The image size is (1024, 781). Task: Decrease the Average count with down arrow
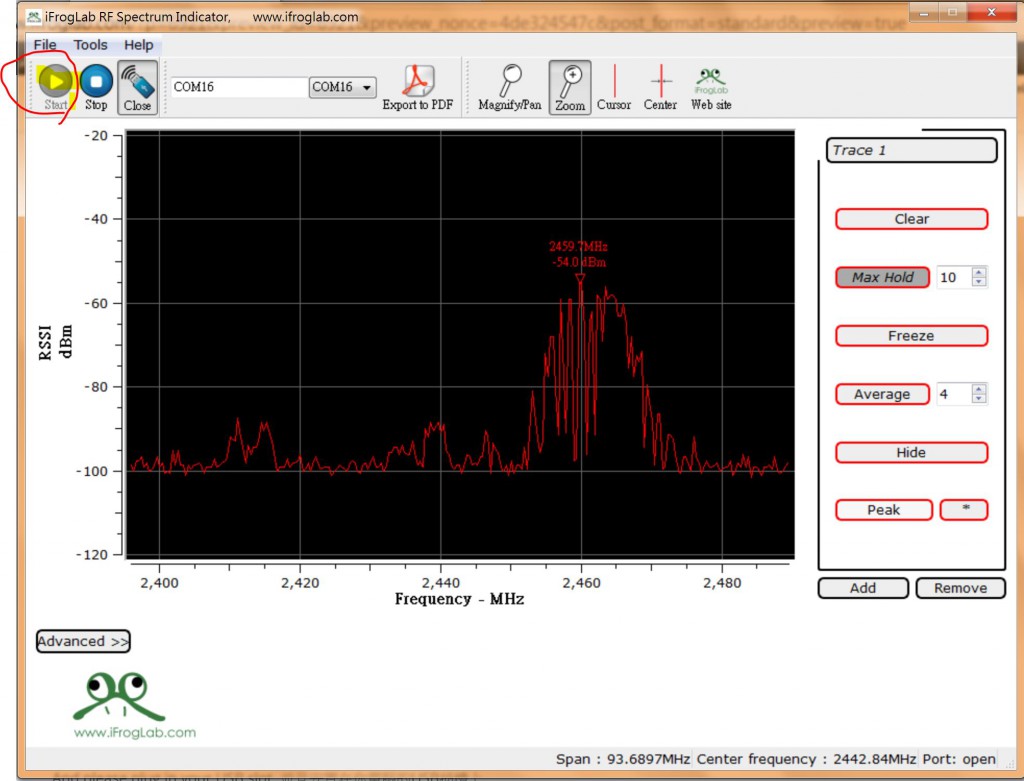pos(979,399)
